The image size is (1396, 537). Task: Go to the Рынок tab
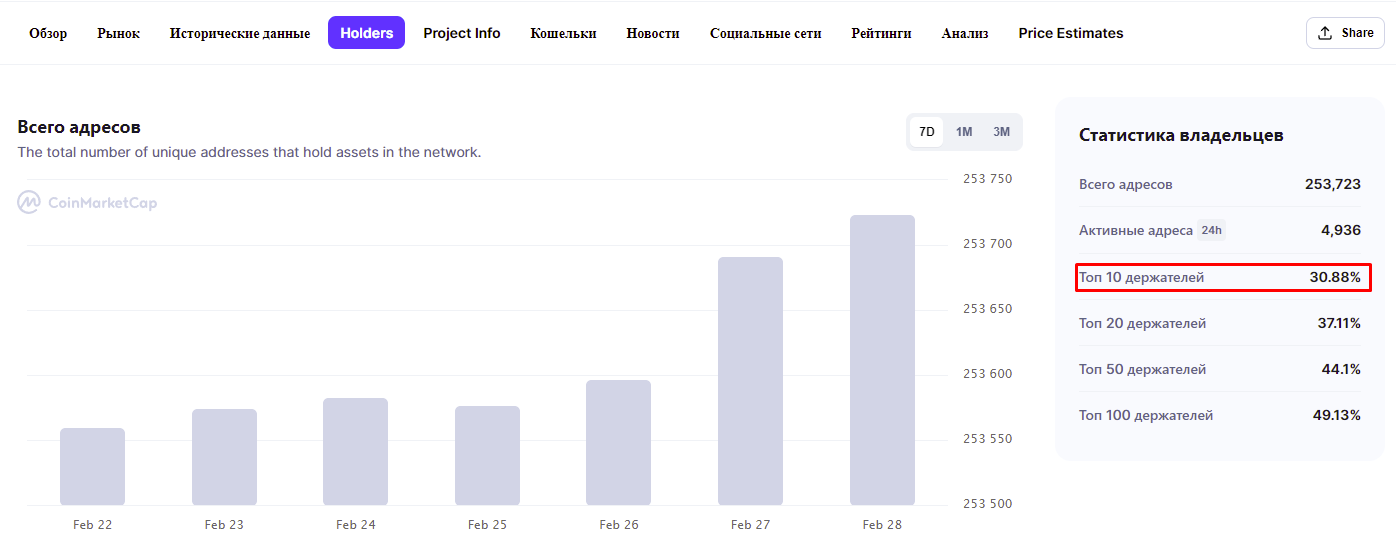[118, 33]
